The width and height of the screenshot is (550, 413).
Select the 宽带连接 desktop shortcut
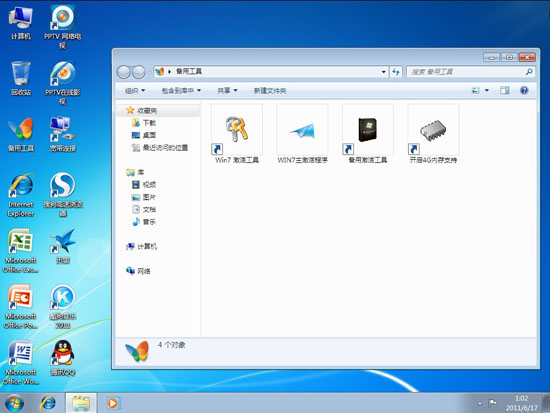pos(62,134)
